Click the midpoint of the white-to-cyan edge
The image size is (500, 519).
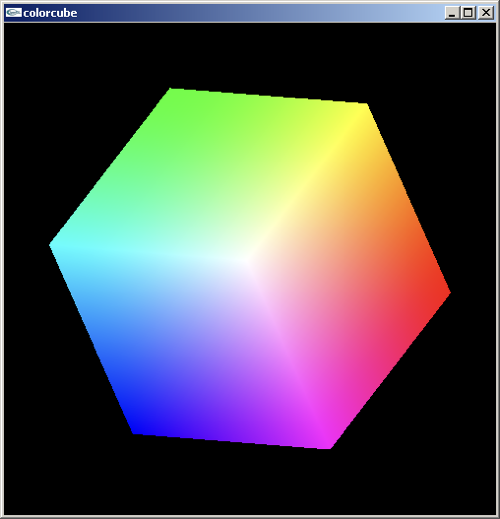(x=149, y=252)
